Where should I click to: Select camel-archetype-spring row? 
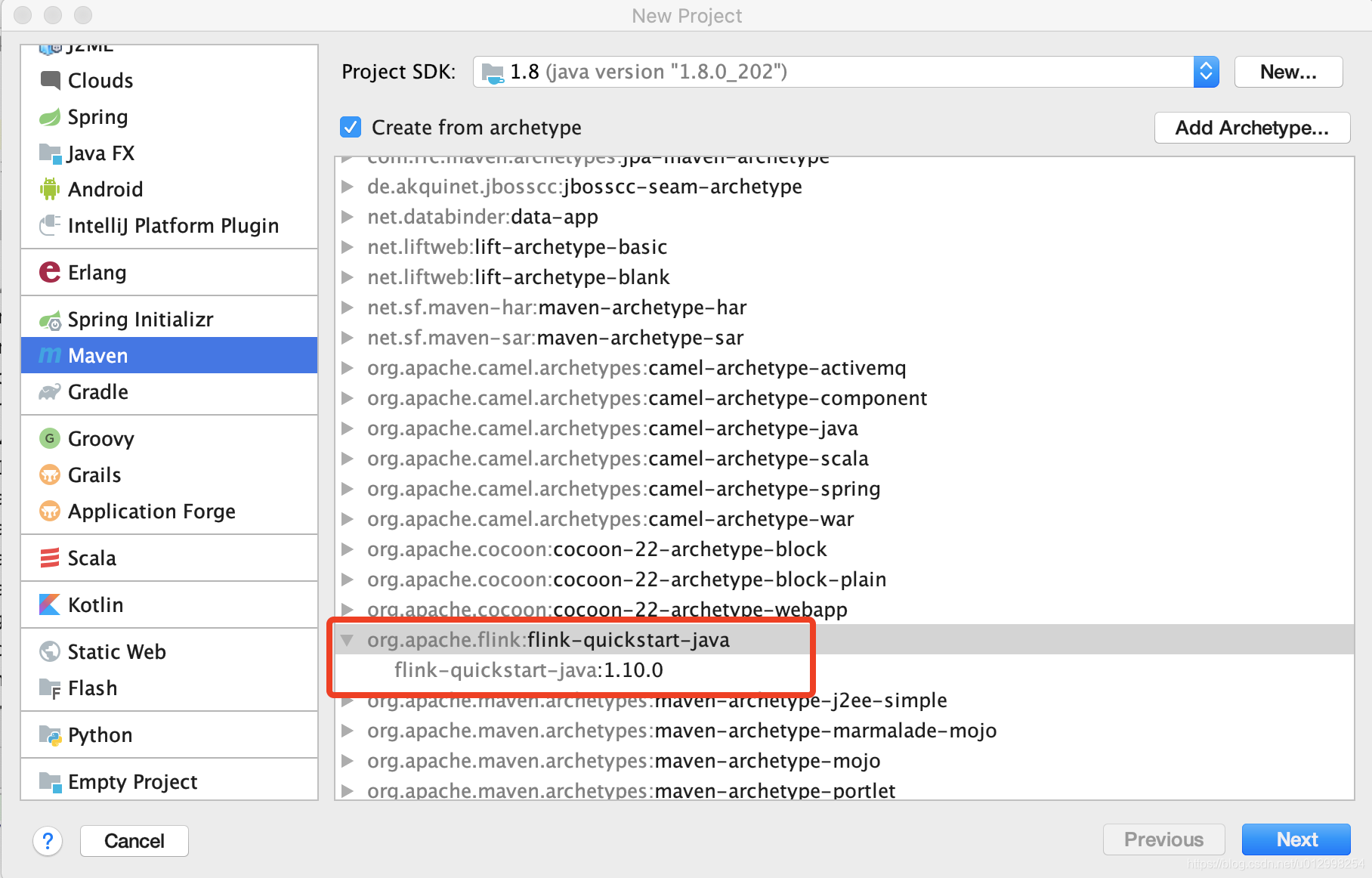[x=845, y=489]
